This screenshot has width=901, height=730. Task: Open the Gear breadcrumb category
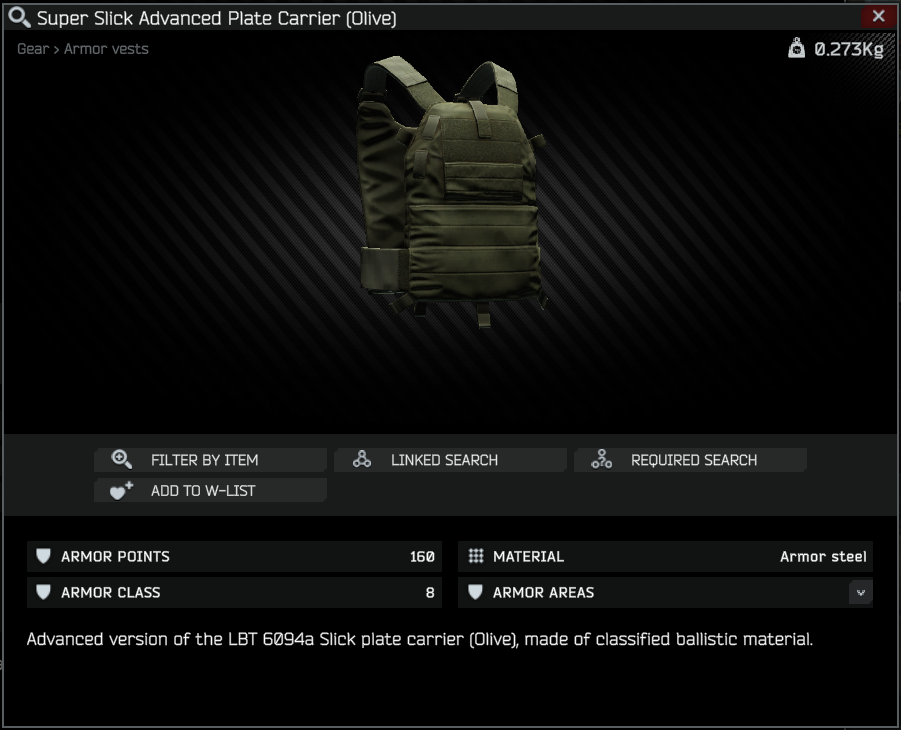(33, 49)
